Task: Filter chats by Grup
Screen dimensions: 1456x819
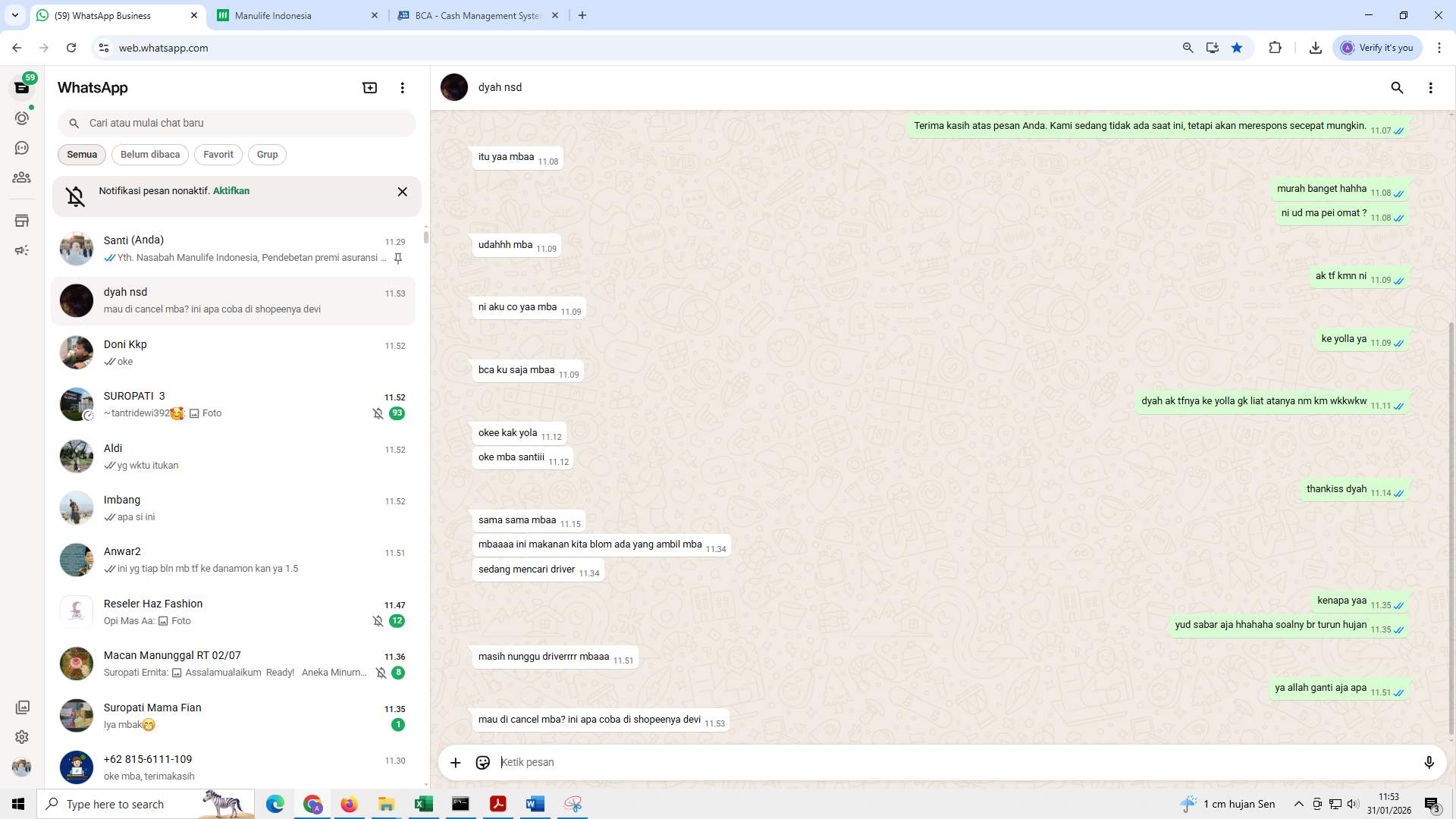Action: (267, 154)
